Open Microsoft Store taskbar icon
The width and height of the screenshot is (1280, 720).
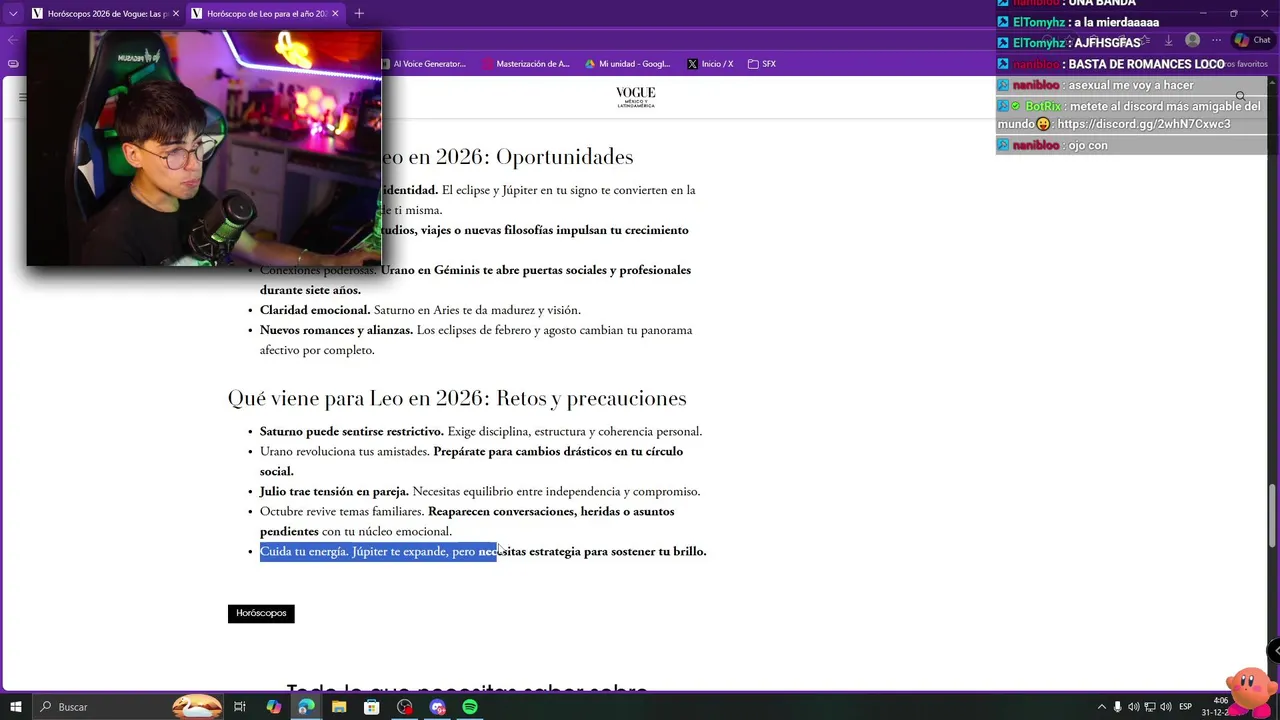click(372, 707)
